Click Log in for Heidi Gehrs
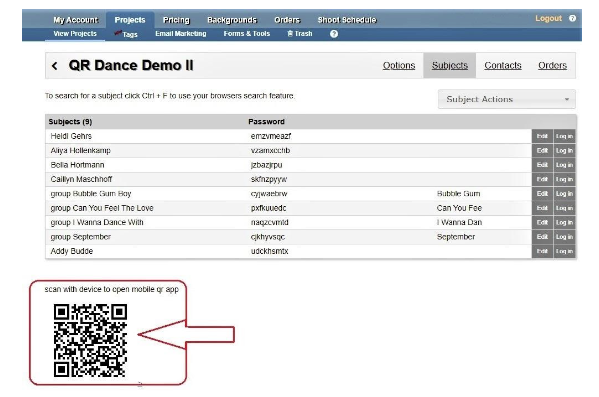Screen dimensions: 599x397 point(564,136)
